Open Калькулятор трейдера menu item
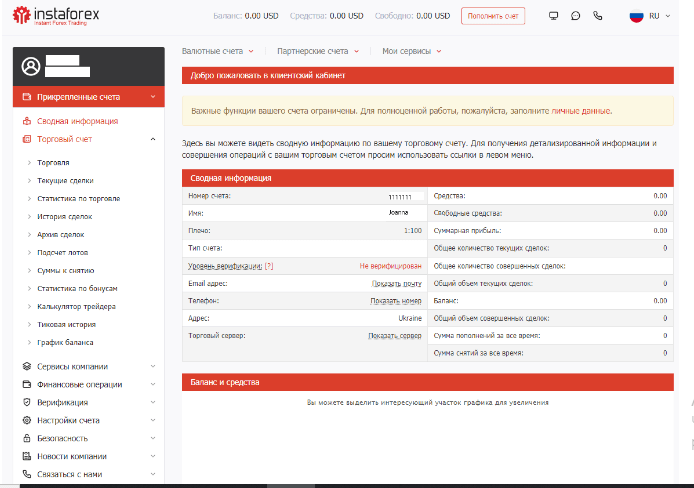 [x=76, y=306]
